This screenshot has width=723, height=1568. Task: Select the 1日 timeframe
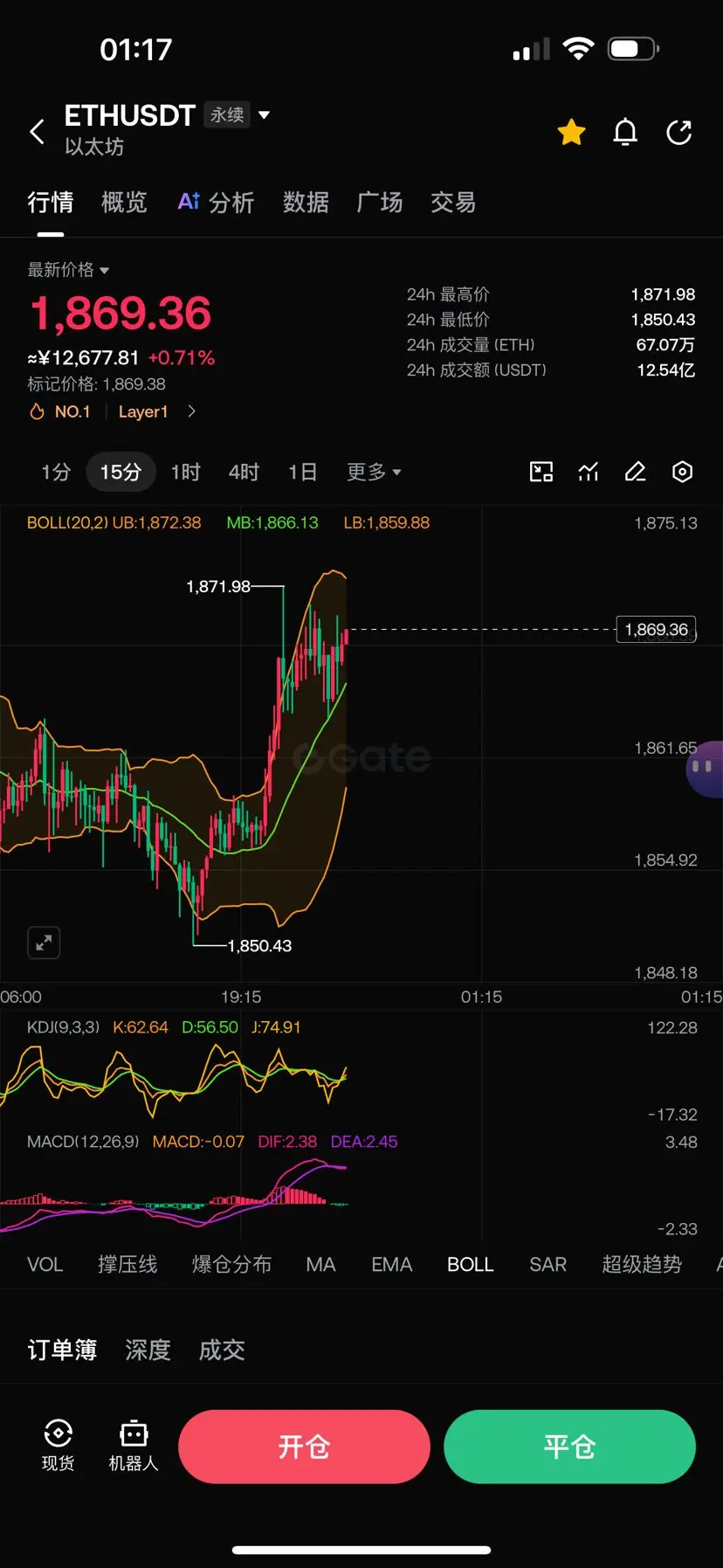point(302,473)
